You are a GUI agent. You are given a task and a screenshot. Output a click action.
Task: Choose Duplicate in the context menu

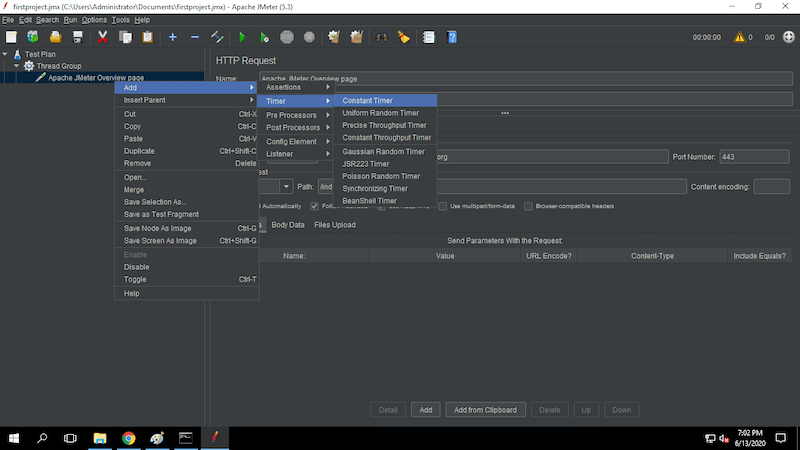(186, 151)
